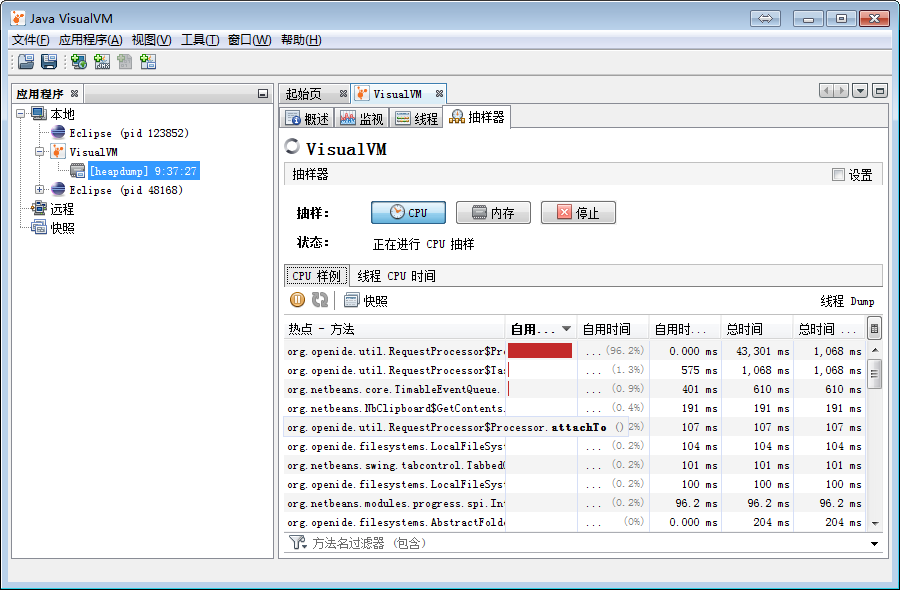
Task: Close the 应用程序 panel tab
Action: pos(74,94)
